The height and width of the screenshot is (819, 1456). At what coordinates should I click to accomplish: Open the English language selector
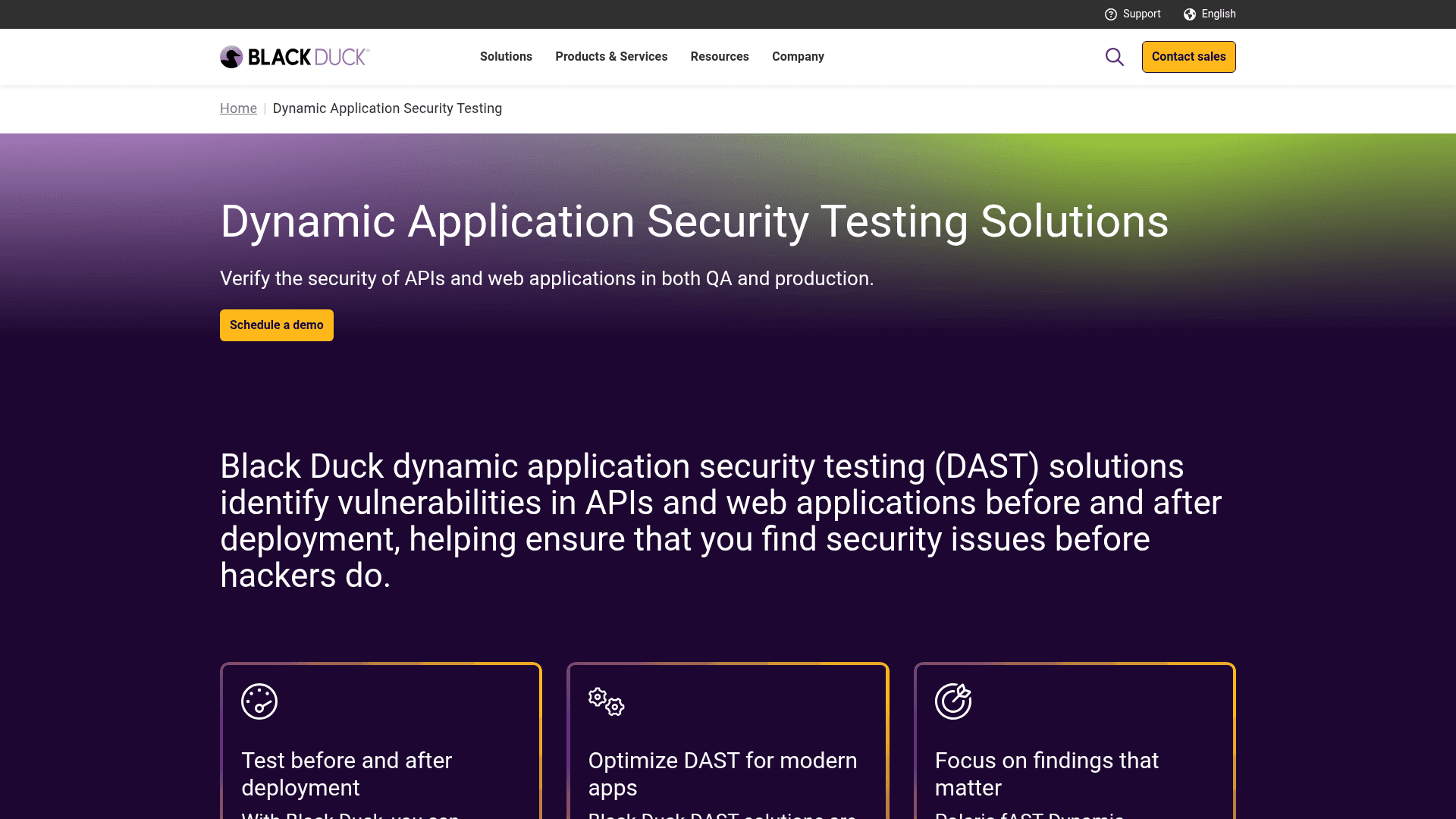point(1217,14)
